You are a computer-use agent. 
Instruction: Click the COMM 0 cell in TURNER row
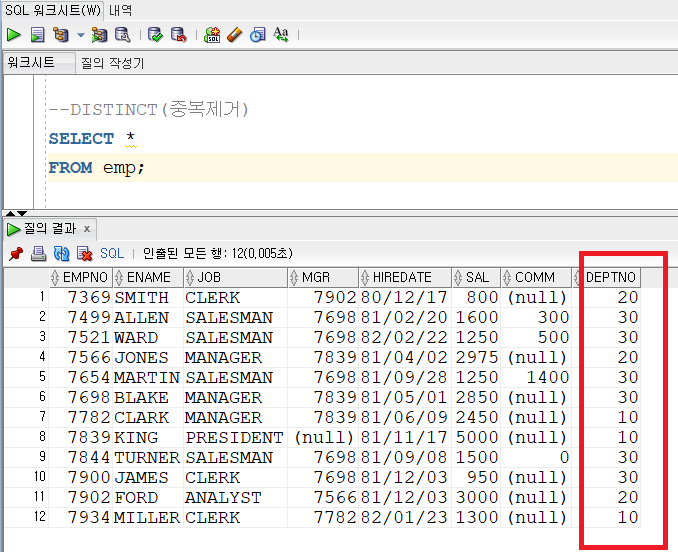tap(536, 457)
